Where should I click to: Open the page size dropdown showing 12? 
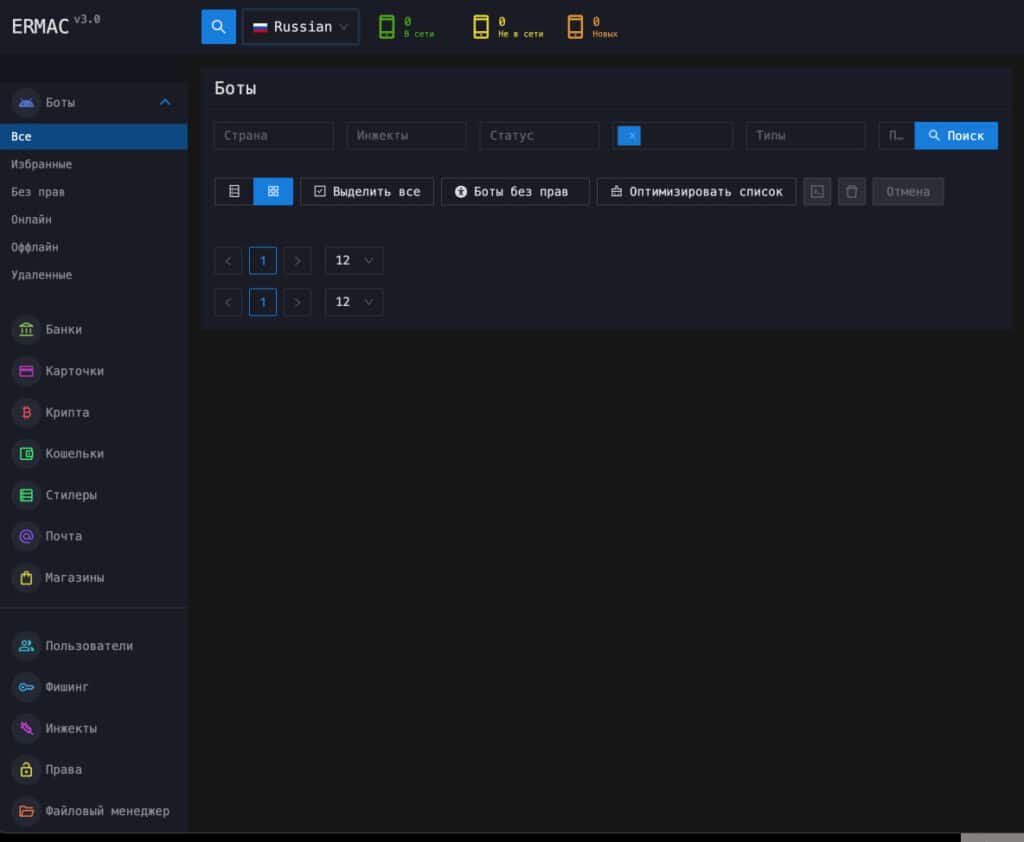[x=354, y=260]
